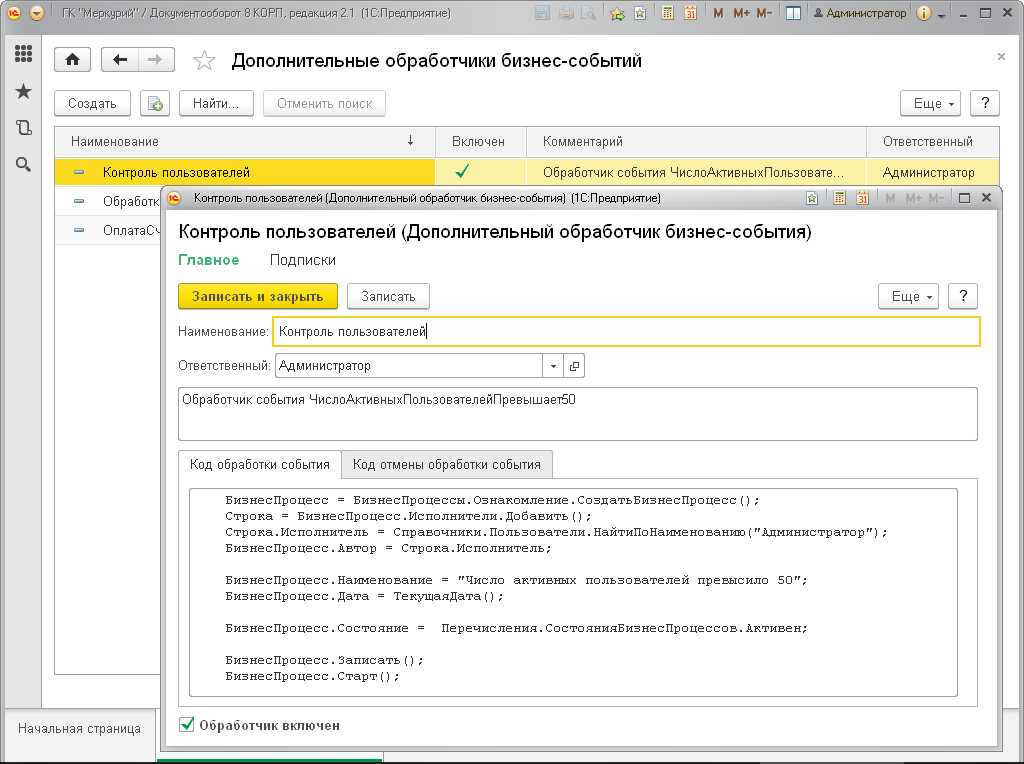Open the Еще menu in the dialog
1024x764 pixels.
click(x=908, y=296)
